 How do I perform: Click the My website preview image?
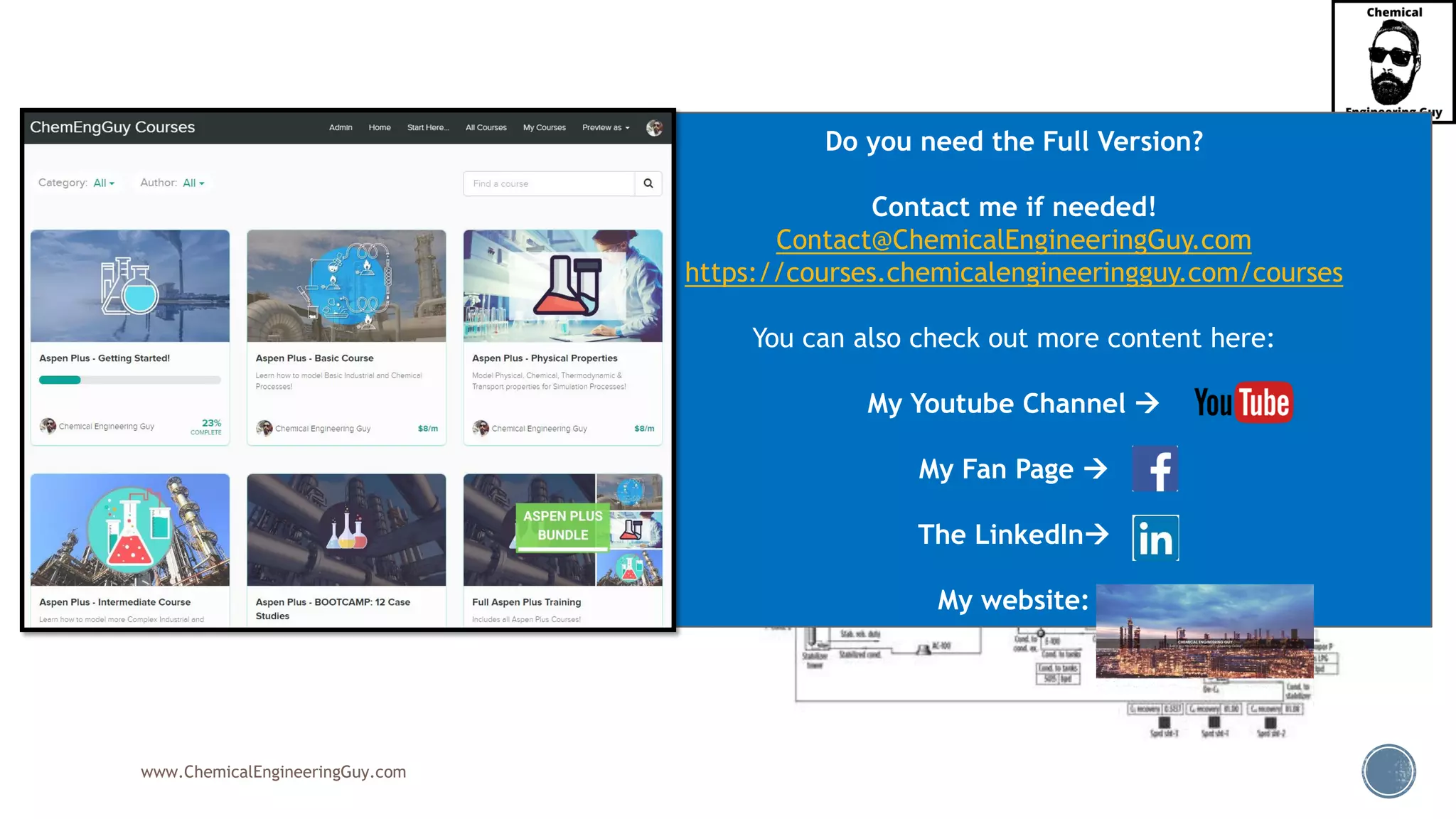[x=1204, y=631]
